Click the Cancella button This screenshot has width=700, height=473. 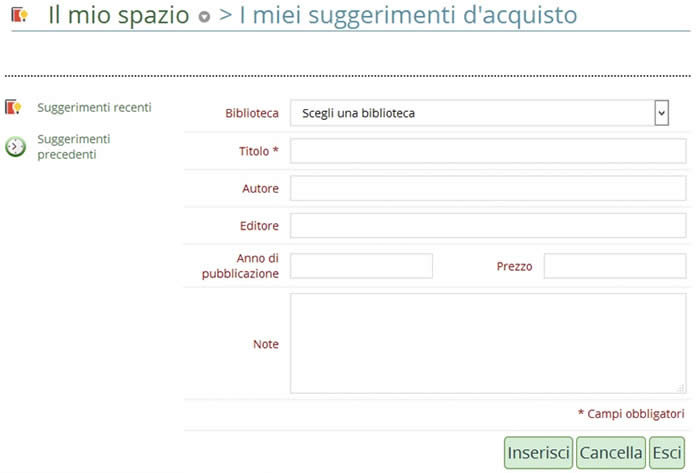coord(611,453)
